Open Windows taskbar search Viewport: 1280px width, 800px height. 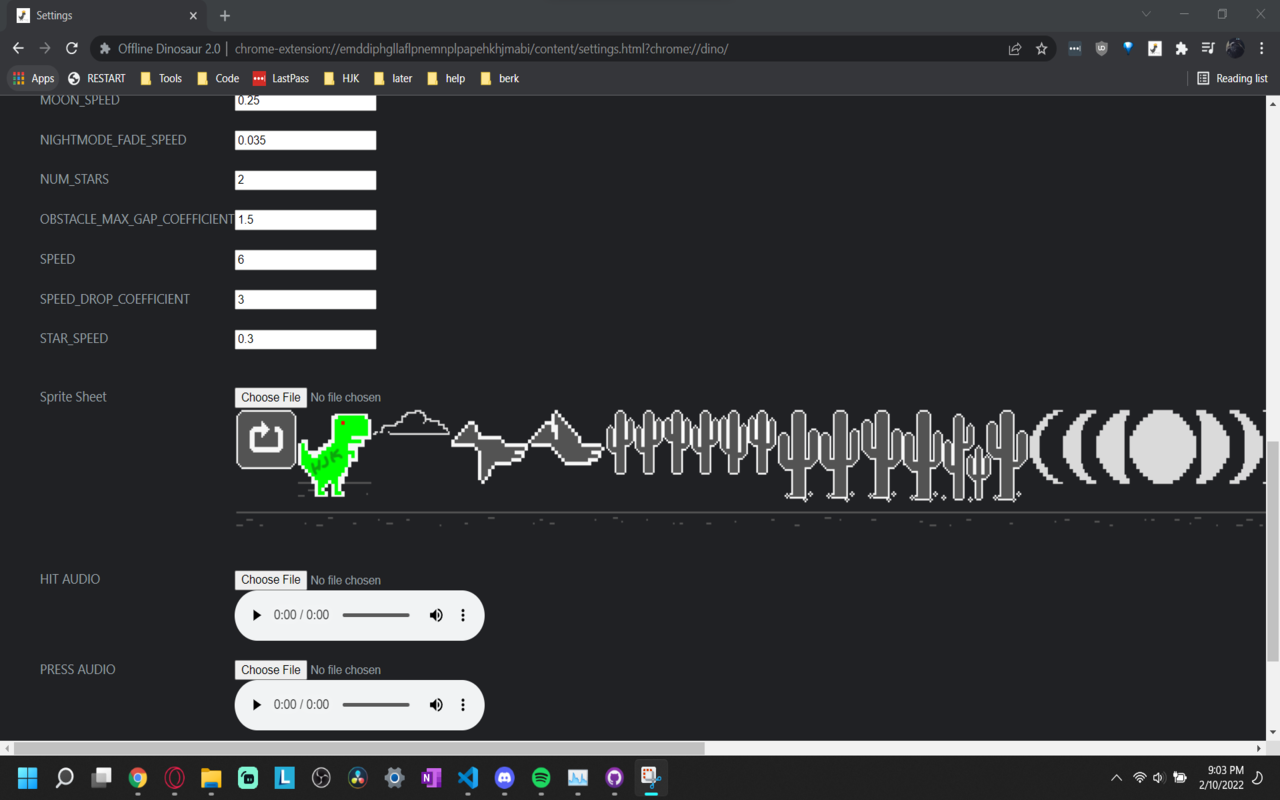(65, 778)
